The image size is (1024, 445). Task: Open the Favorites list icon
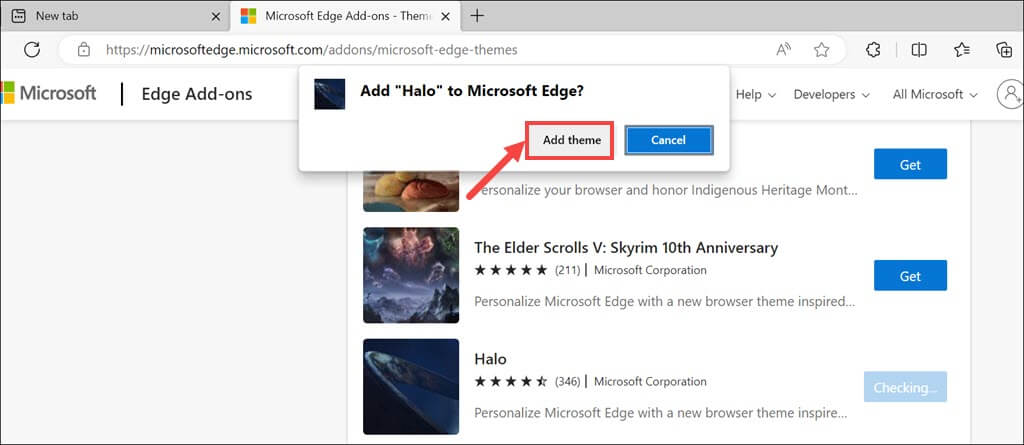click(961, 50)
